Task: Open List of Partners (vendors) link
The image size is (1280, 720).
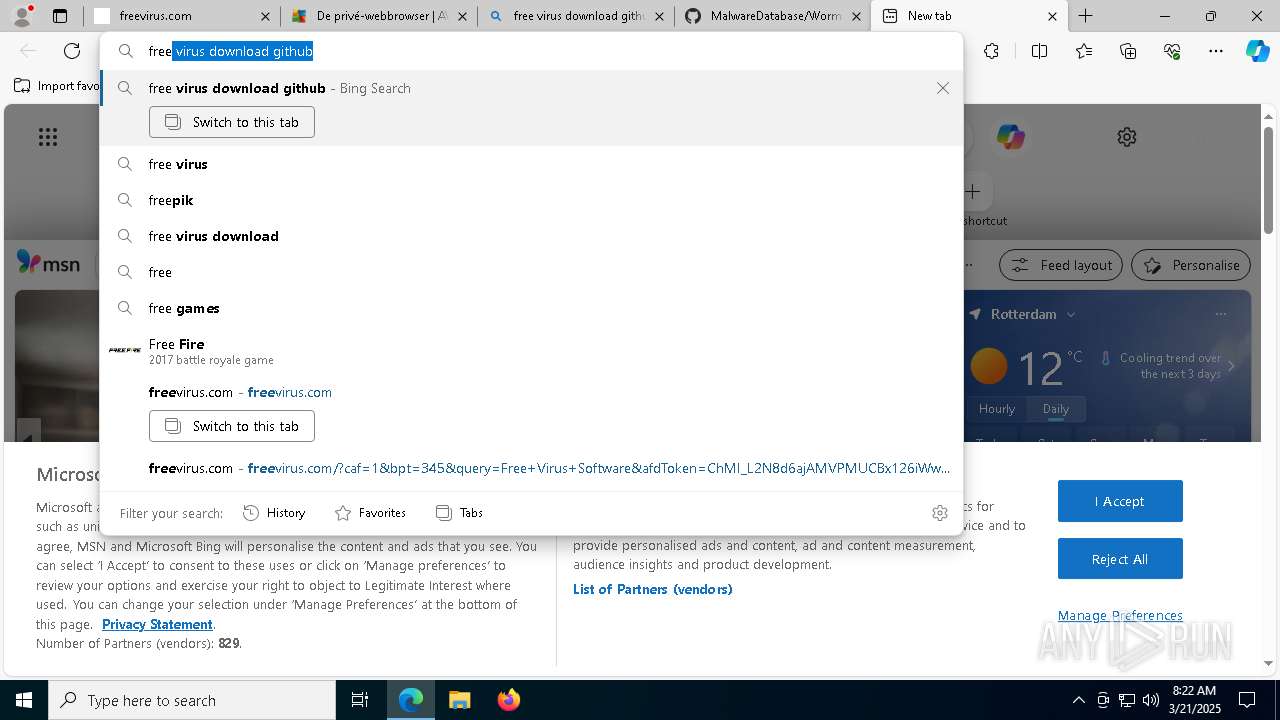Action: click(652, 589)
